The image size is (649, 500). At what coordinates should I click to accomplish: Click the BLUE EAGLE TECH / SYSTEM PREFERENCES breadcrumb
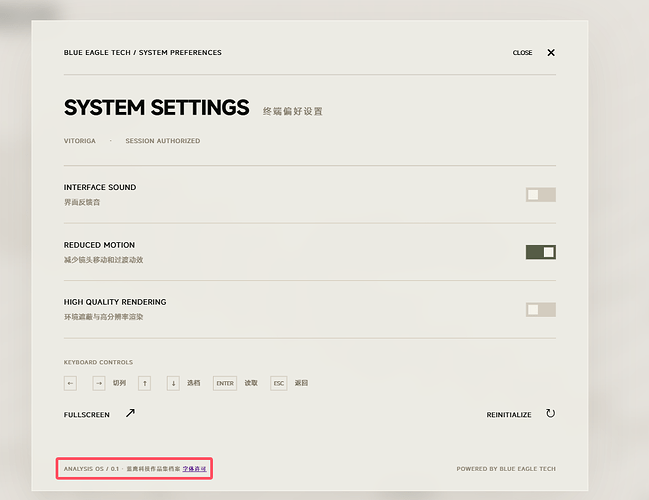142,53
